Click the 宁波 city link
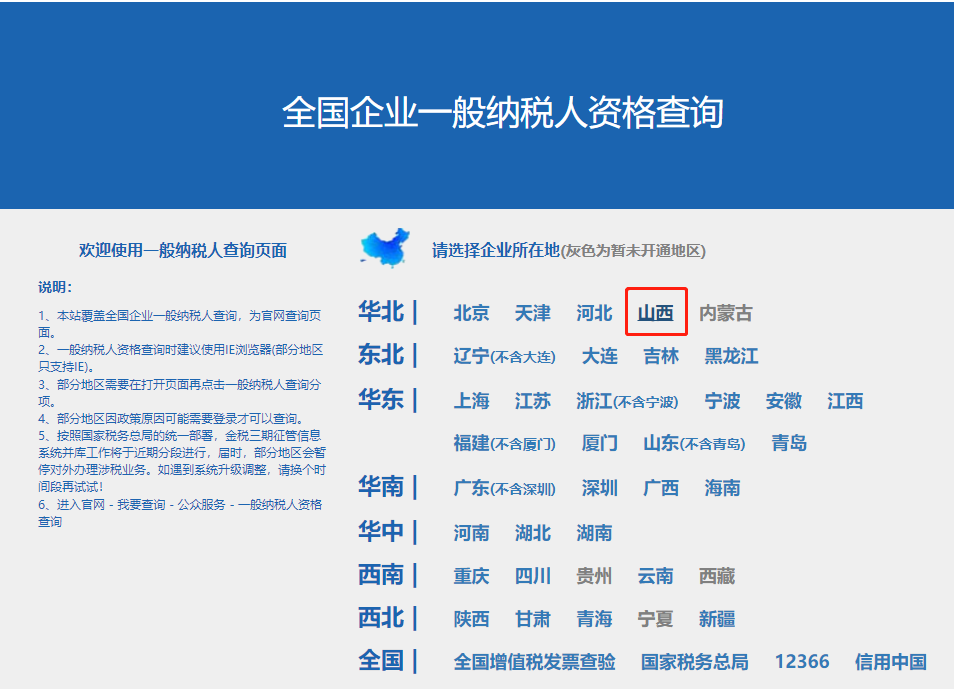The height and width of the screenshot is (689, 954). click(723, 400)
